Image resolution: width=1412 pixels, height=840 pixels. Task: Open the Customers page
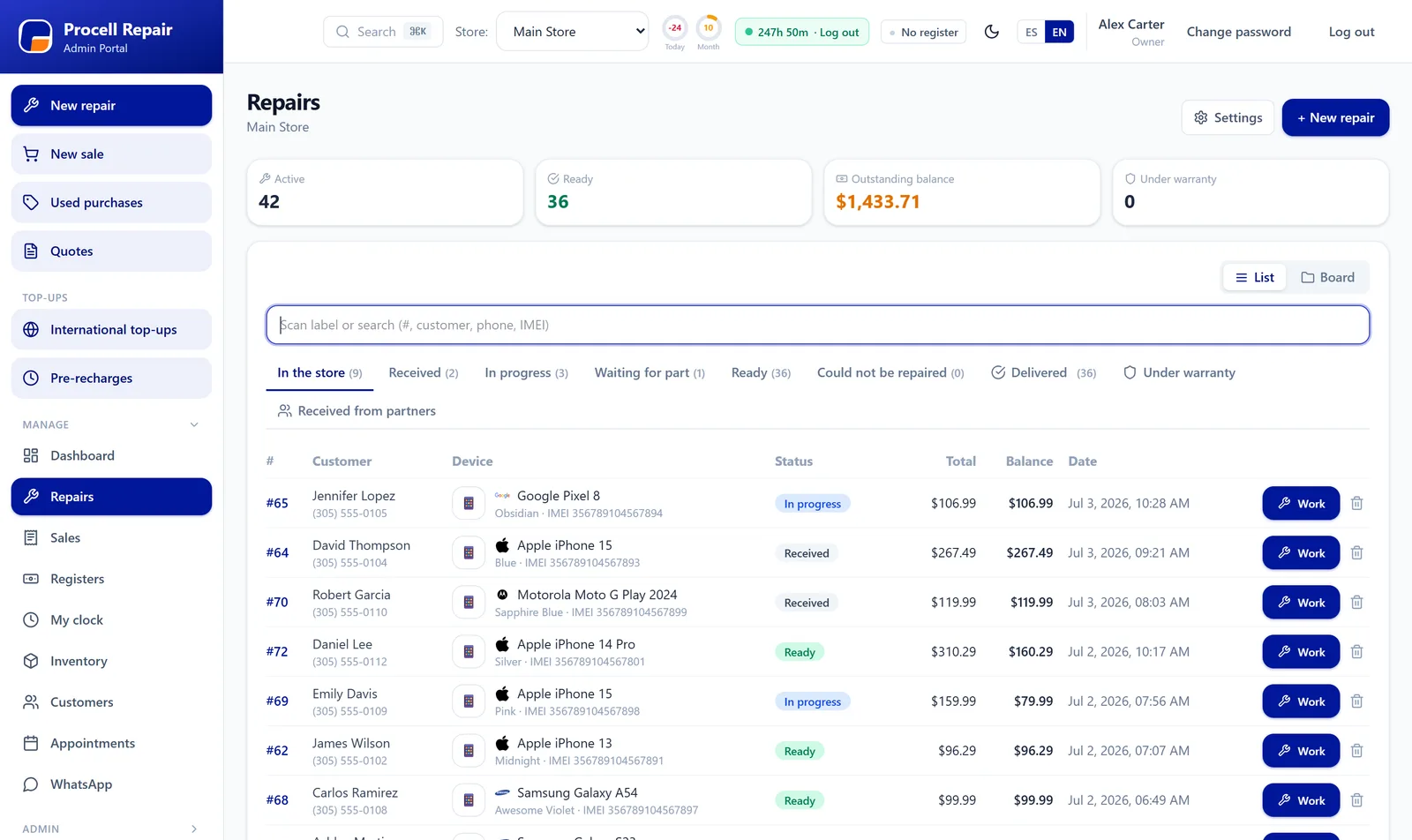point(111,701)
